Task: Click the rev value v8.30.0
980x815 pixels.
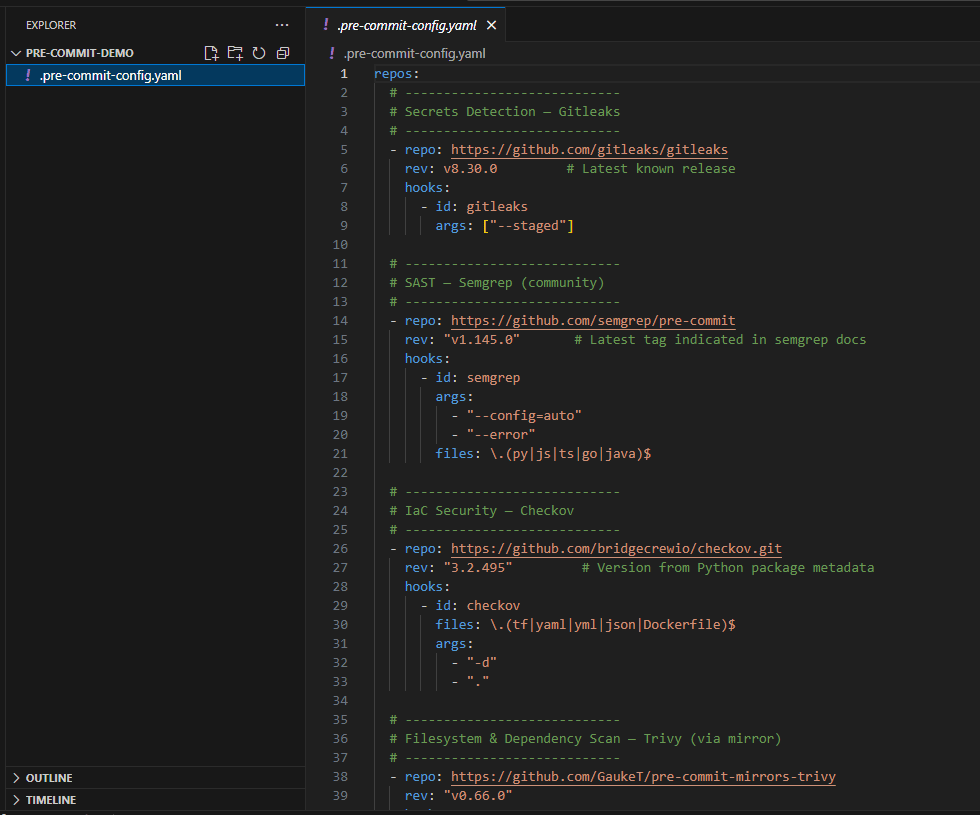Action: tap(470, 169)
